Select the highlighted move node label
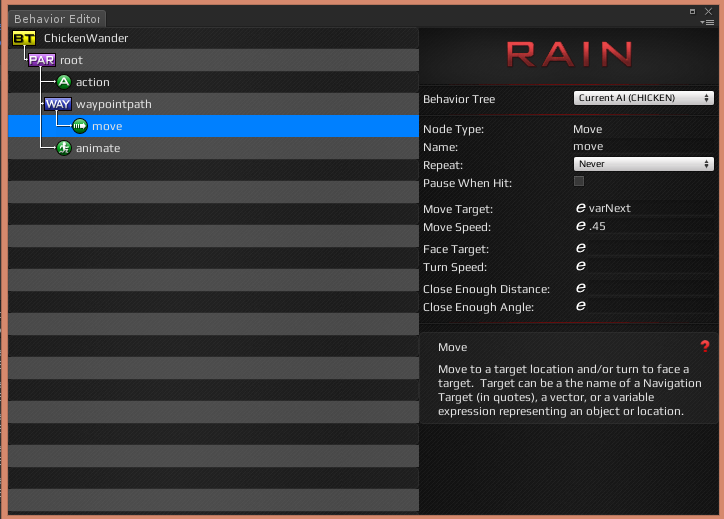724x519 pixels. (x=107, y=127)
